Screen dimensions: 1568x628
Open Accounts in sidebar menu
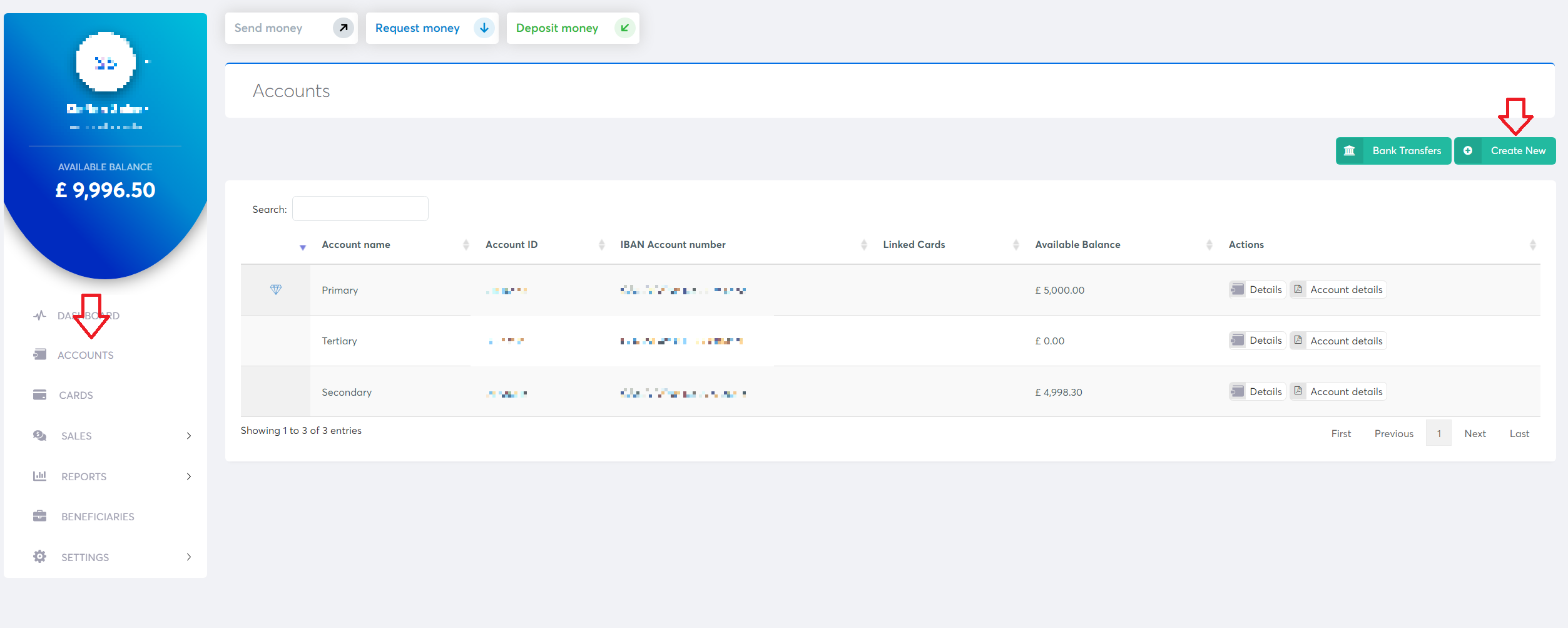pos(86,355)
